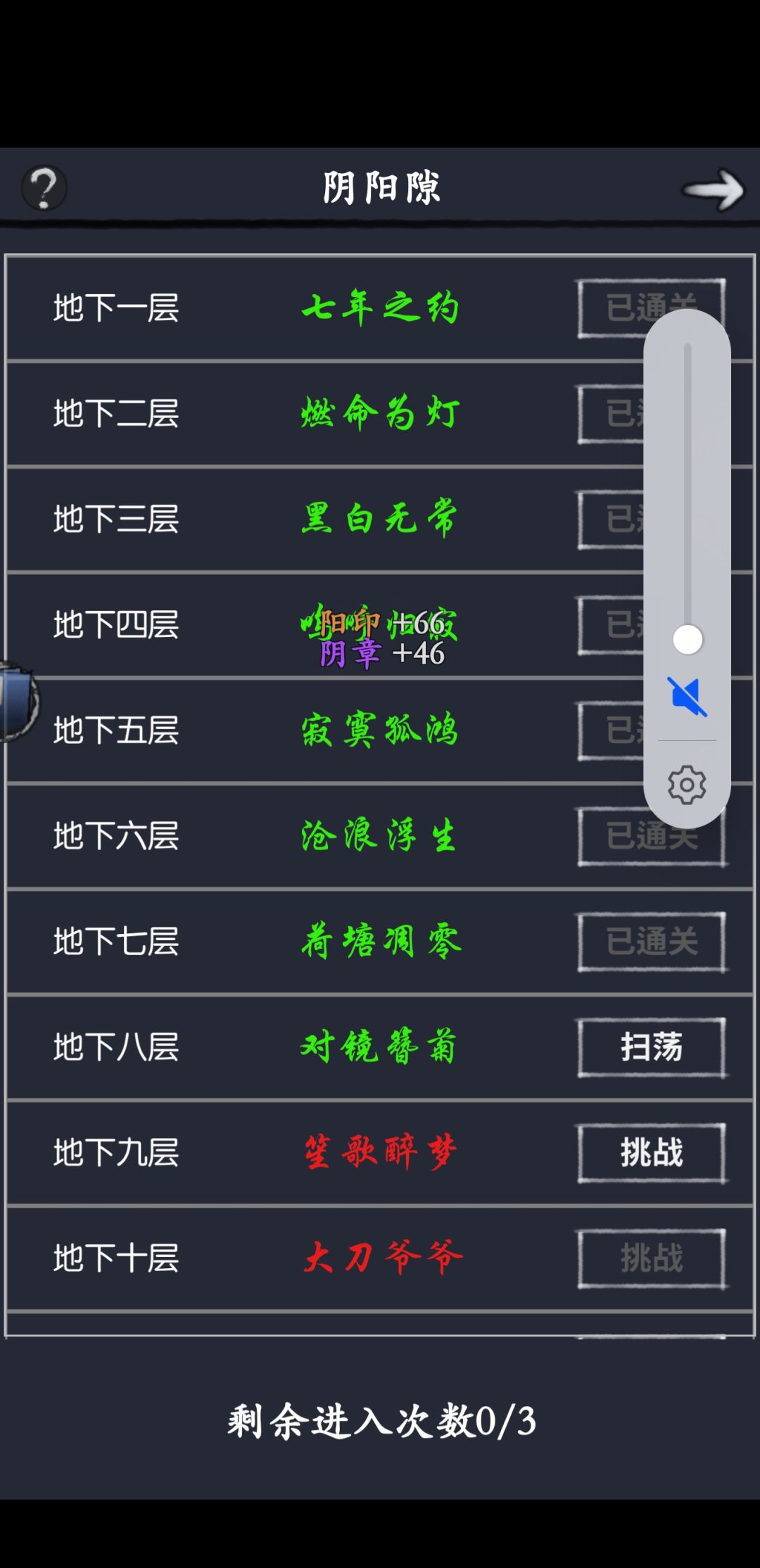Adjust the volume slider knob
This screenshot has height=1568, width=760.
point(688,640)
